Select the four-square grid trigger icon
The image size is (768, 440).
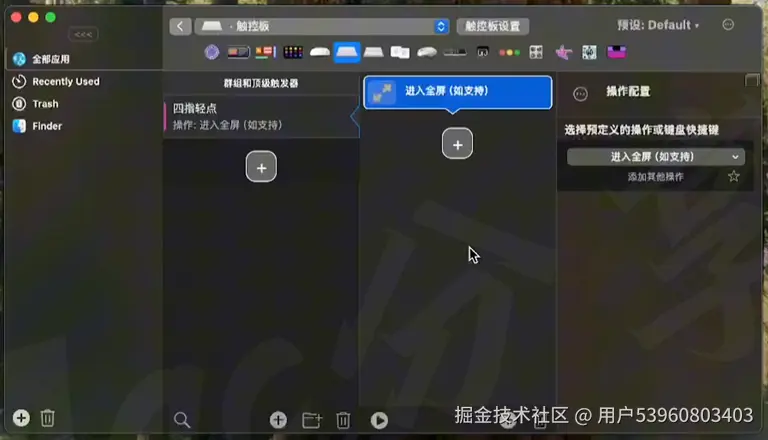tap(536, 52)
